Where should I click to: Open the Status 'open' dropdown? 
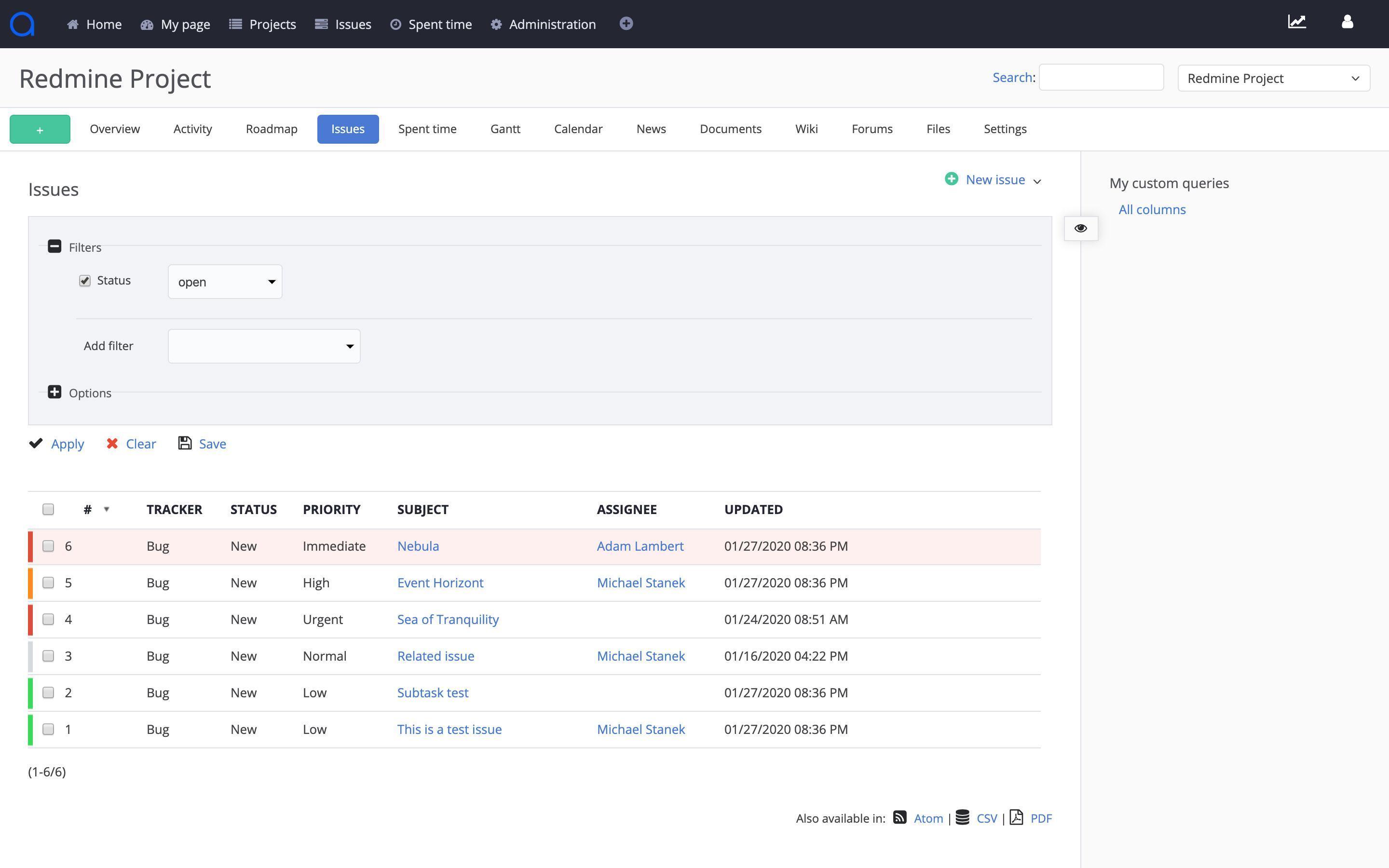(225, 282)
